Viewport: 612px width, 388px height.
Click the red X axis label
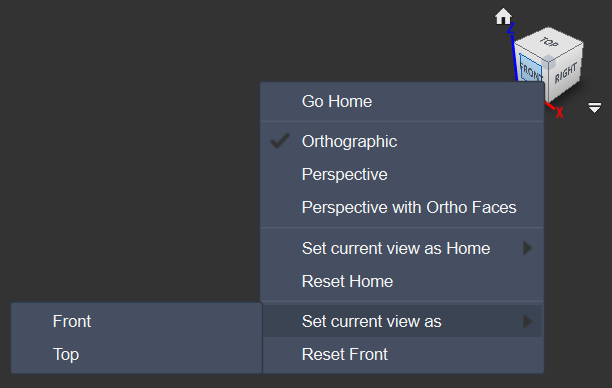click(x=559, y=113)
